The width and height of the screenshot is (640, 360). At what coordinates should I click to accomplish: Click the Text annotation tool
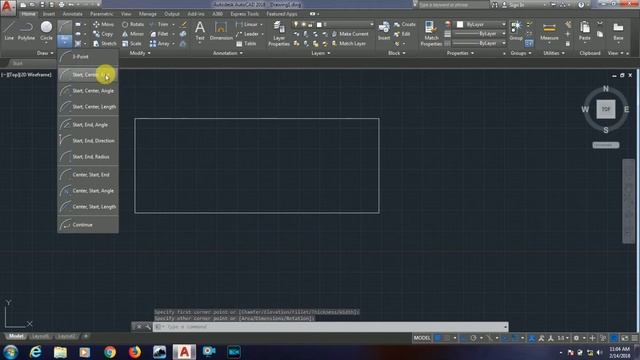tap(200, 31)
